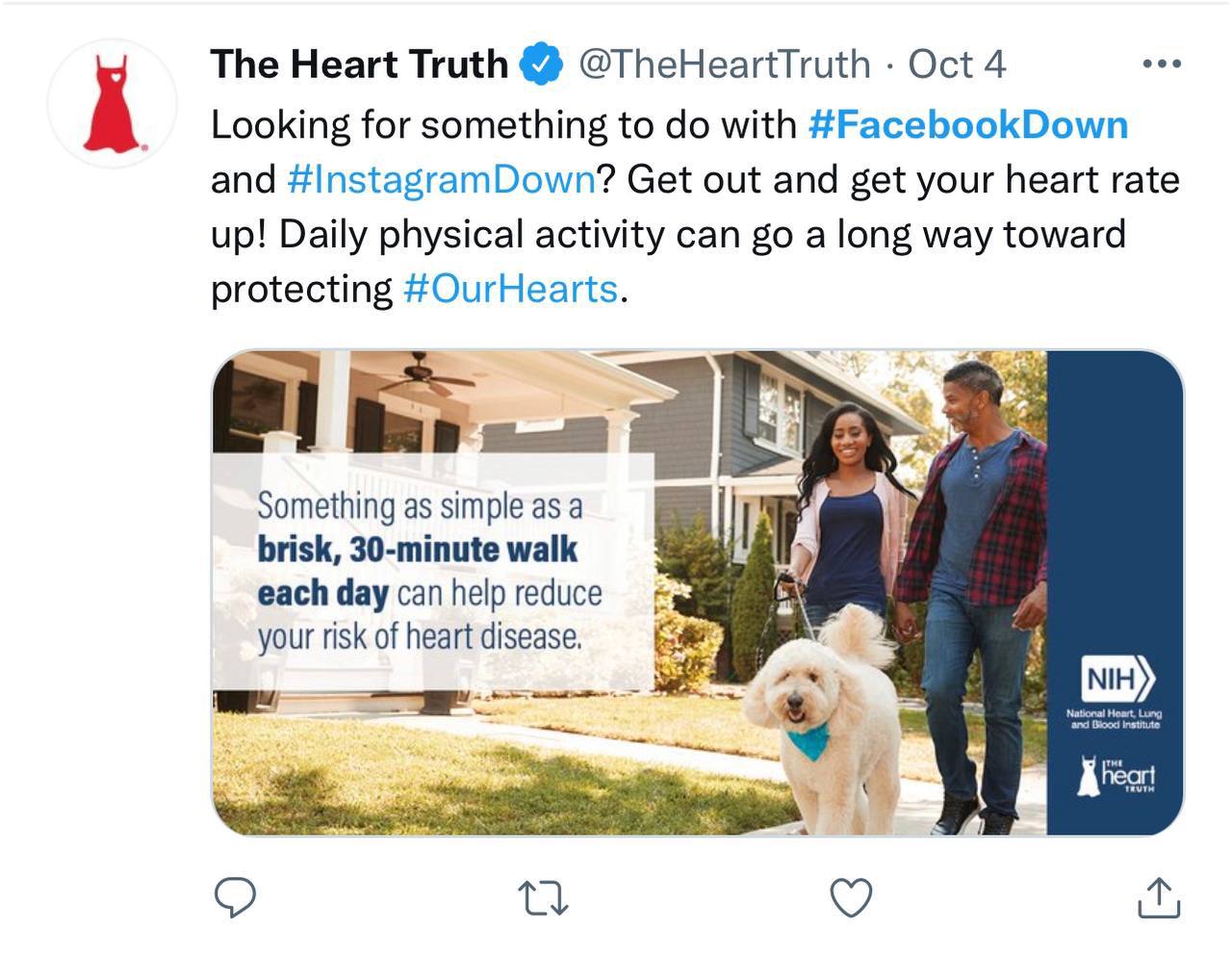The image size is (1232, 953).
Task: Click the Heart Truth dress logo in image
Action: (1116, 775)
